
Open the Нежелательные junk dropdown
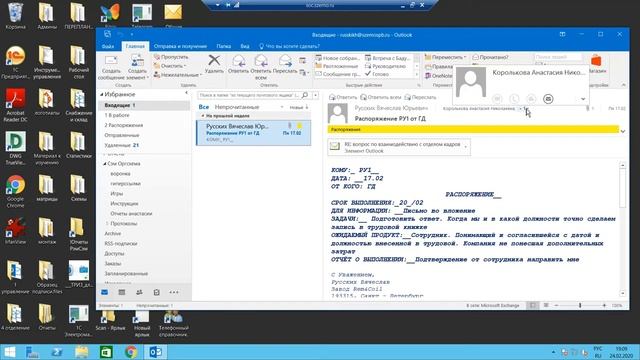coord(178,75)
